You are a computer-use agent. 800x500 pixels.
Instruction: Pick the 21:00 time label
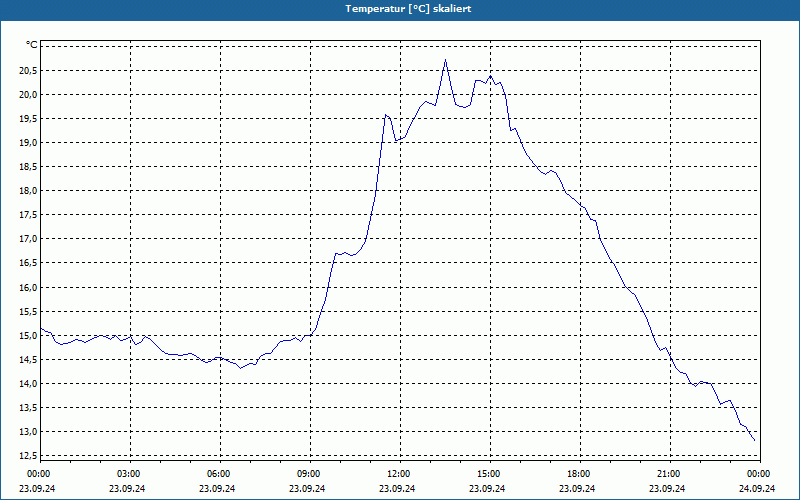pyautogui.click(x=670, y=474)
